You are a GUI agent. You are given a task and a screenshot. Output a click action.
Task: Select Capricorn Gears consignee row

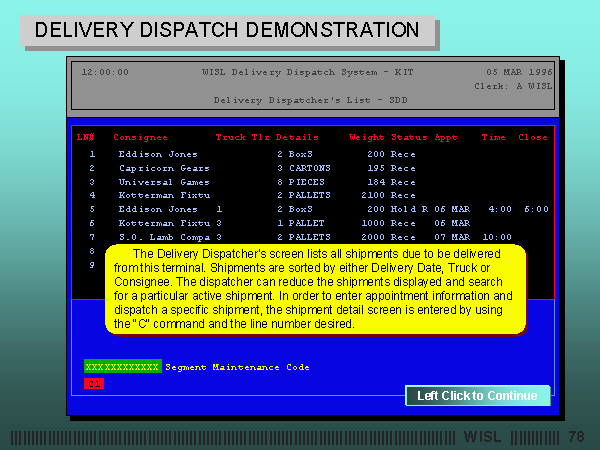(x=164, y=168)
